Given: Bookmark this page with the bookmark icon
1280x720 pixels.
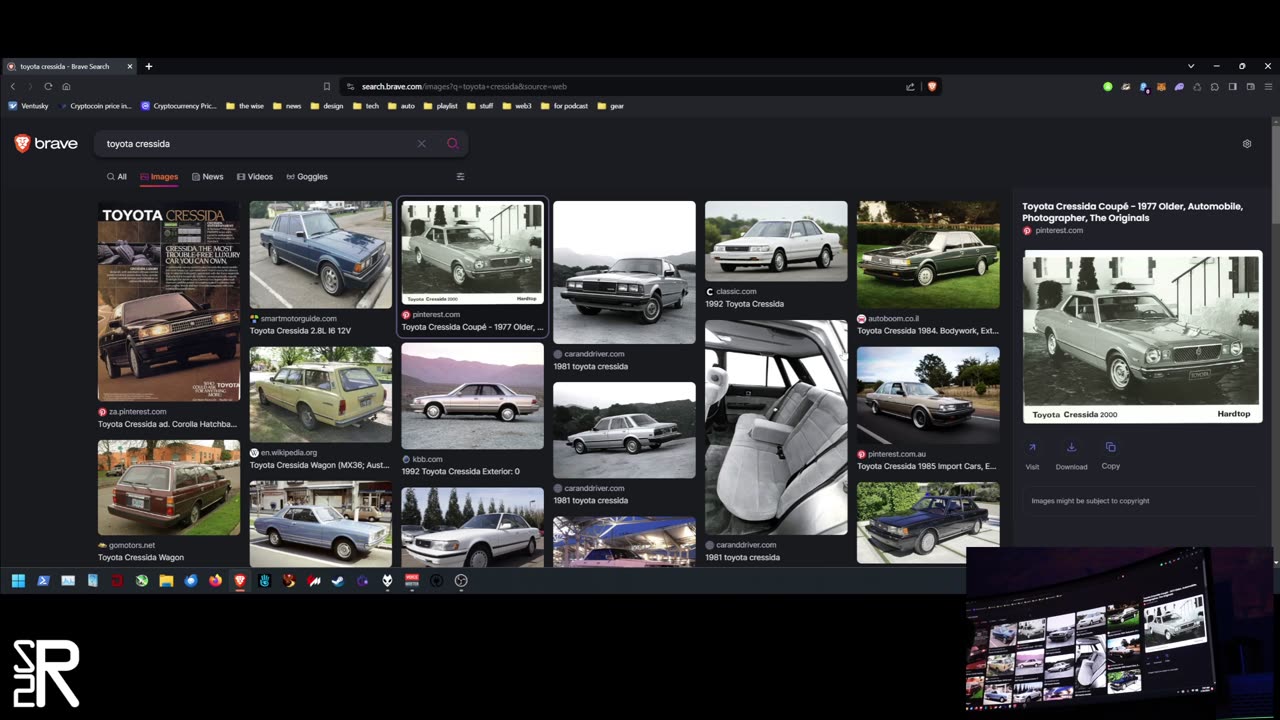Looking at the screenshot, I should click(x=326, y=87).
